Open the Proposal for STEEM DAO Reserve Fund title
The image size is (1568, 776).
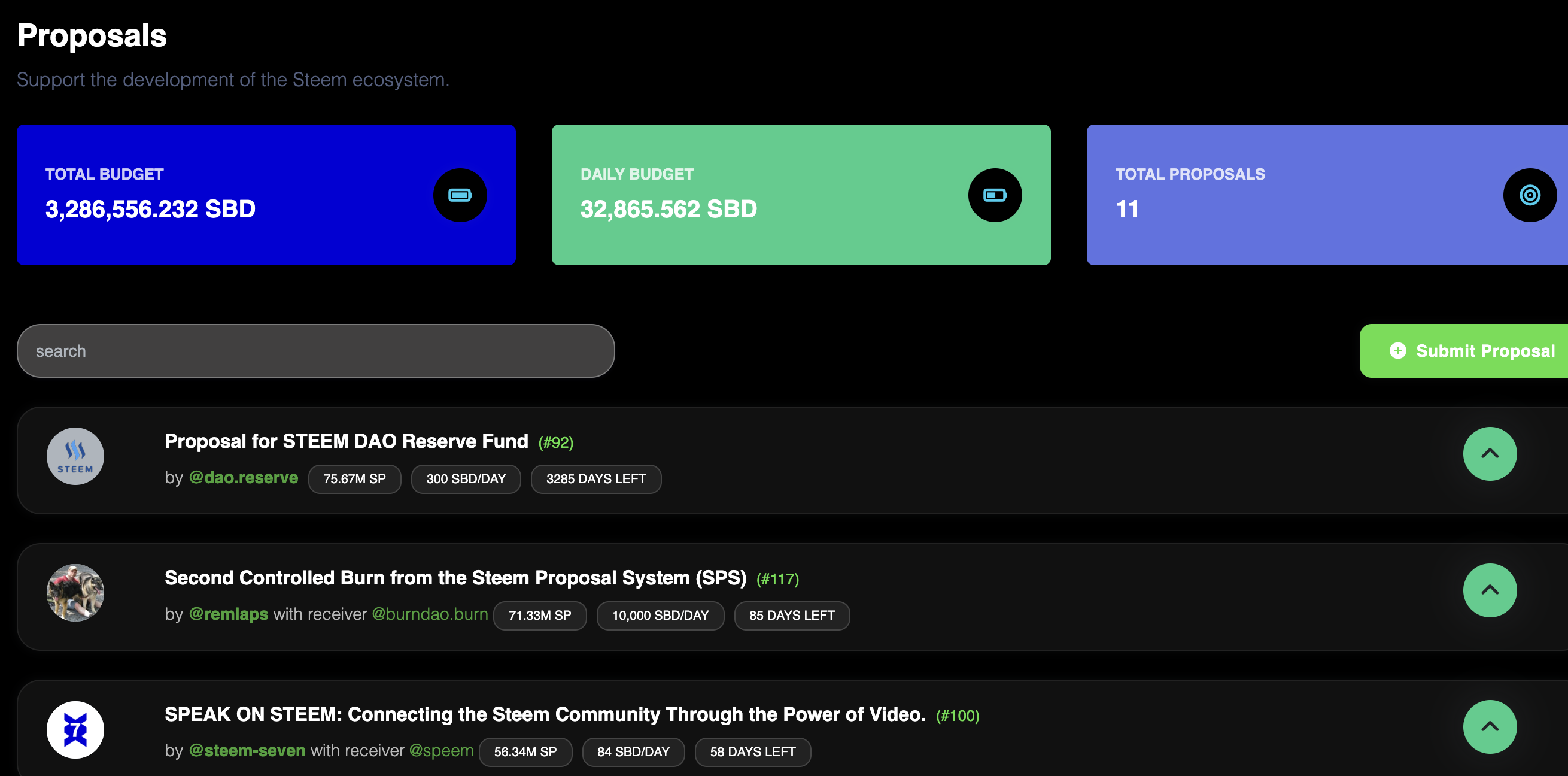346,441
